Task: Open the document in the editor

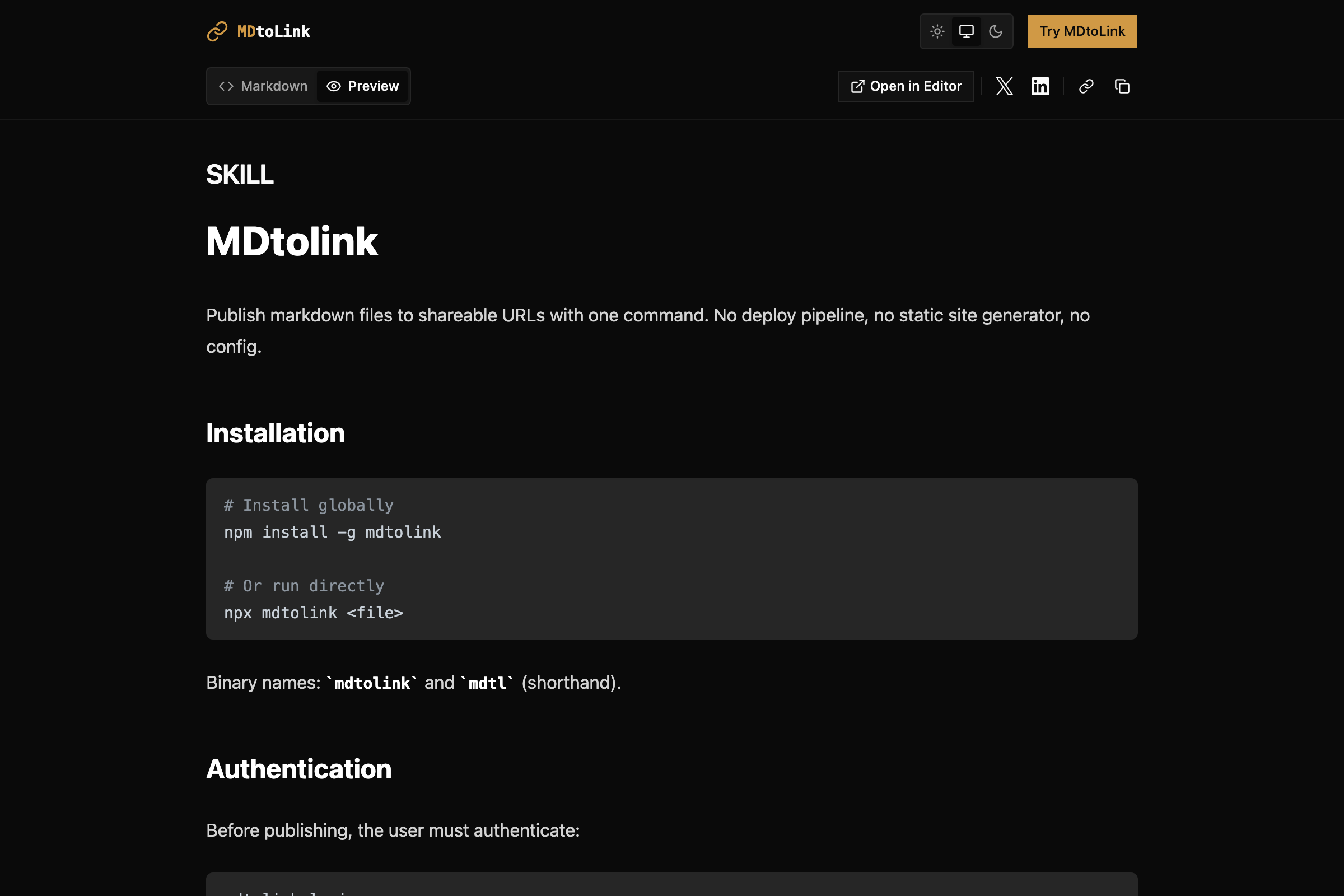Action: coord(906,86)
